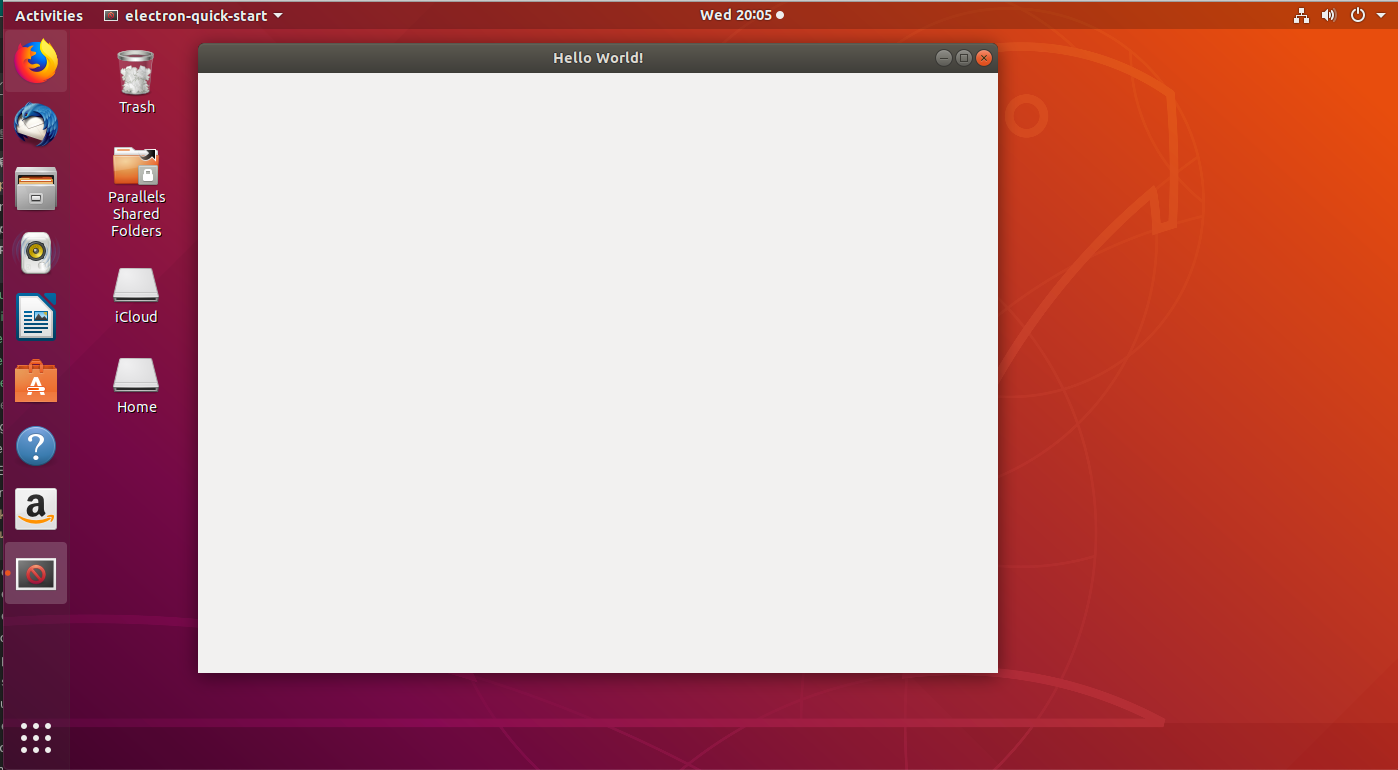Open the Amazon launcher
Viewport: 1398px width, 770px height.
pos(36,509)
